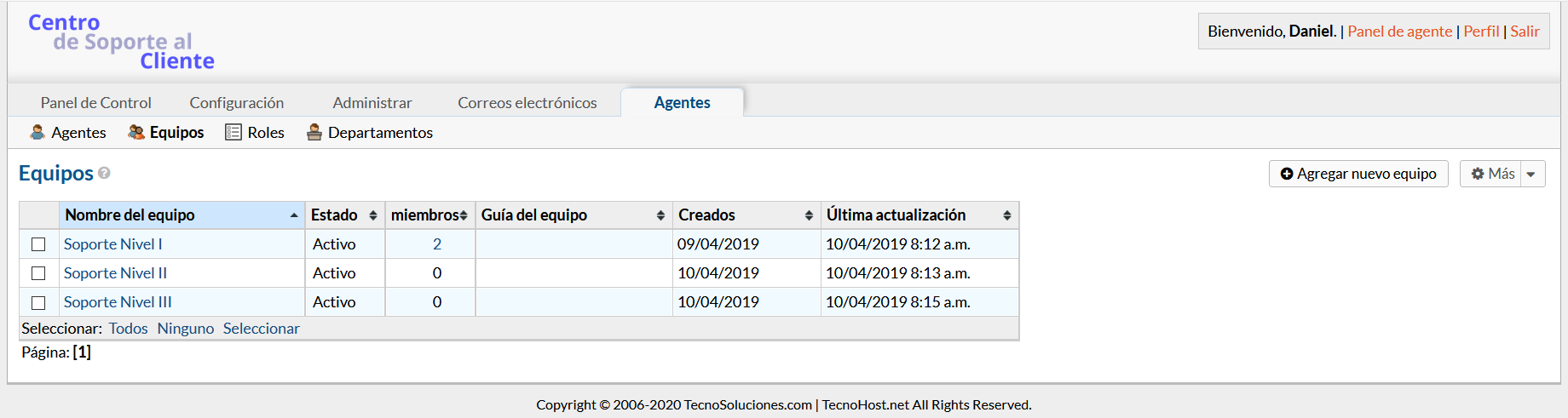1568x418 pixels.
Task: Click the Equipos group icon
Action: click(x=136, y=132)
